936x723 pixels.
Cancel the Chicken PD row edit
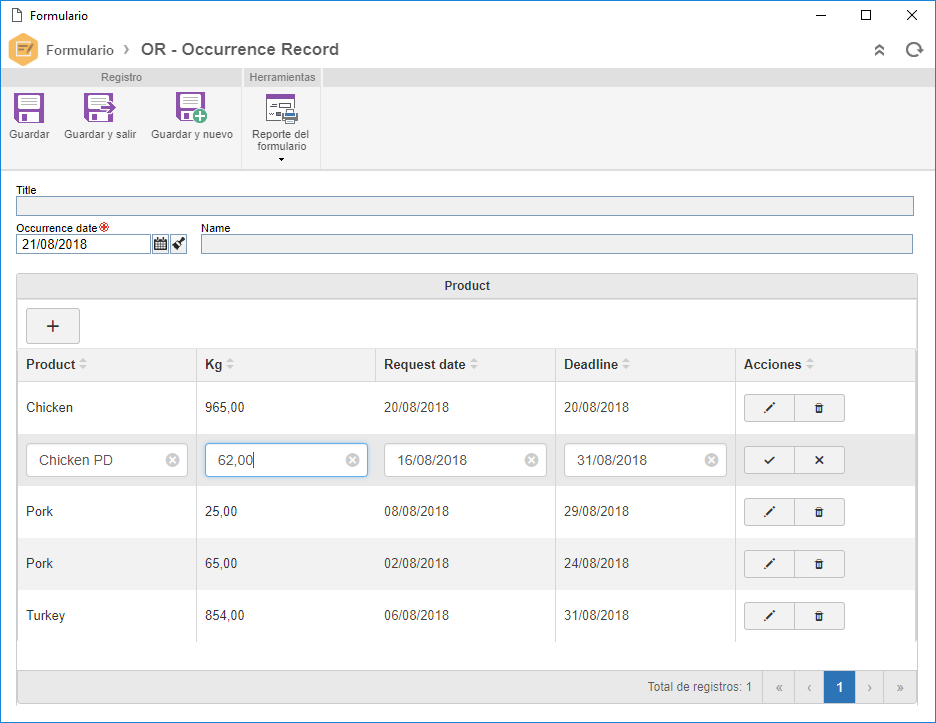point(819,460)
